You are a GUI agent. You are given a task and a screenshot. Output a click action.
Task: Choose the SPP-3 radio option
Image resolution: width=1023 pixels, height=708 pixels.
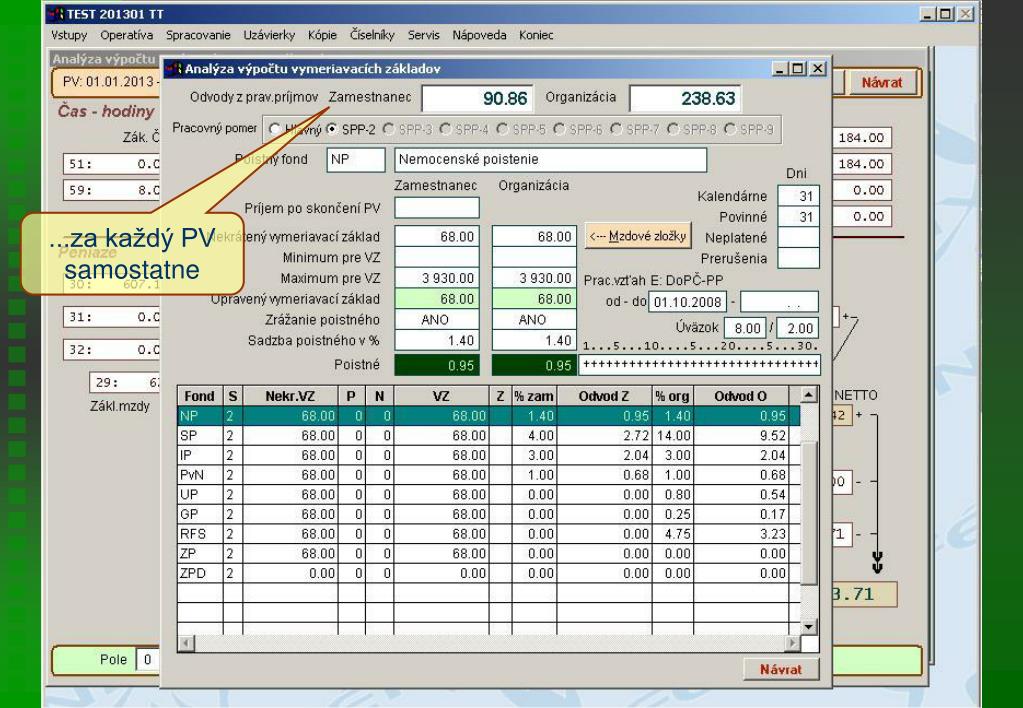point(389,129)
